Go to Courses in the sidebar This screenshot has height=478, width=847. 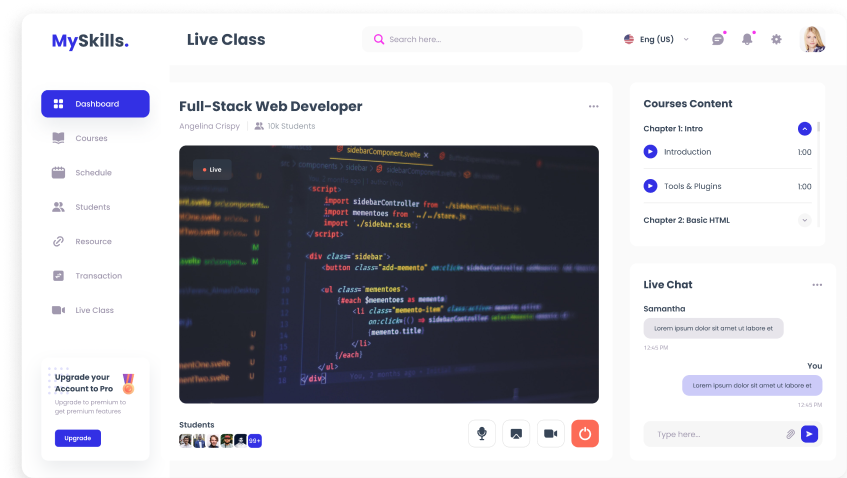click(91, 138)
